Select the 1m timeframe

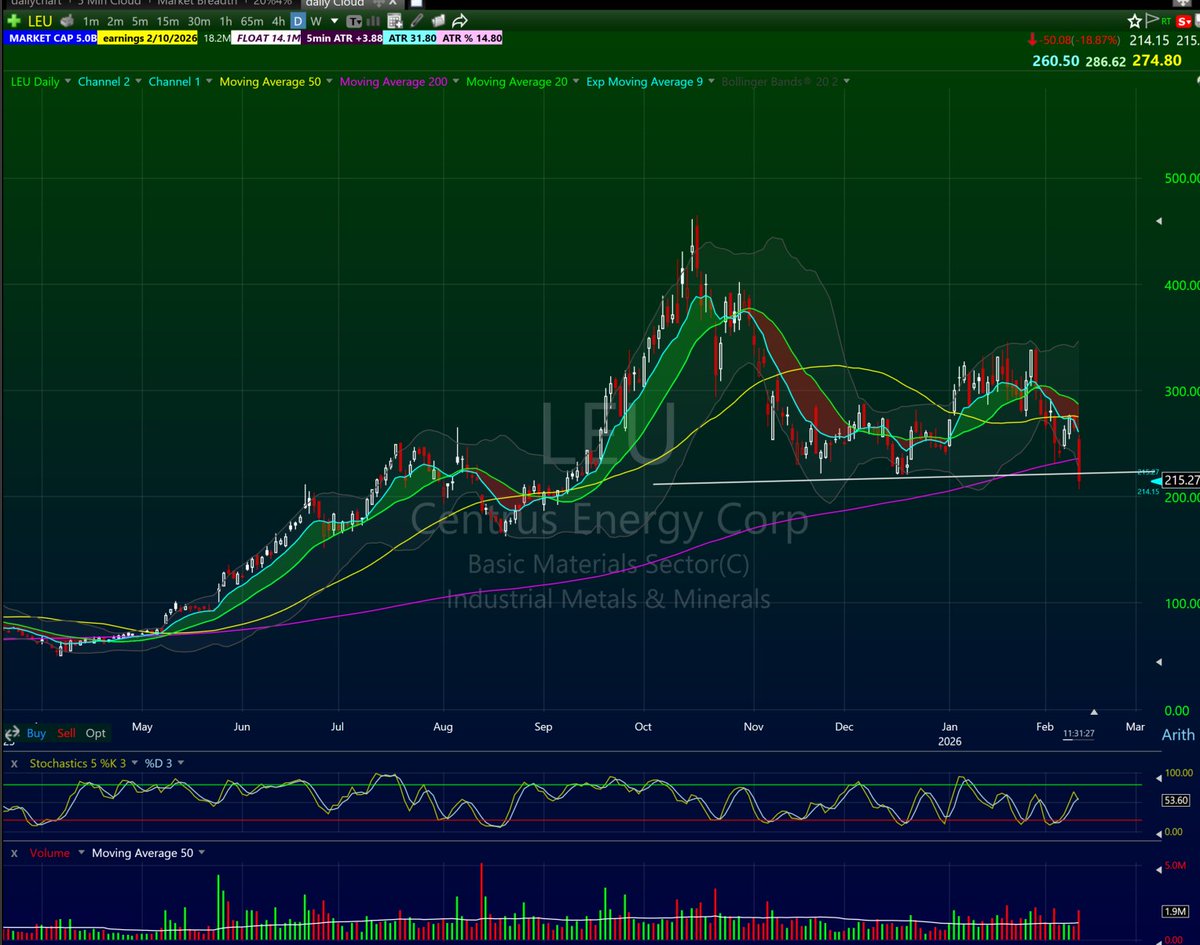click(x=91, y=21)
